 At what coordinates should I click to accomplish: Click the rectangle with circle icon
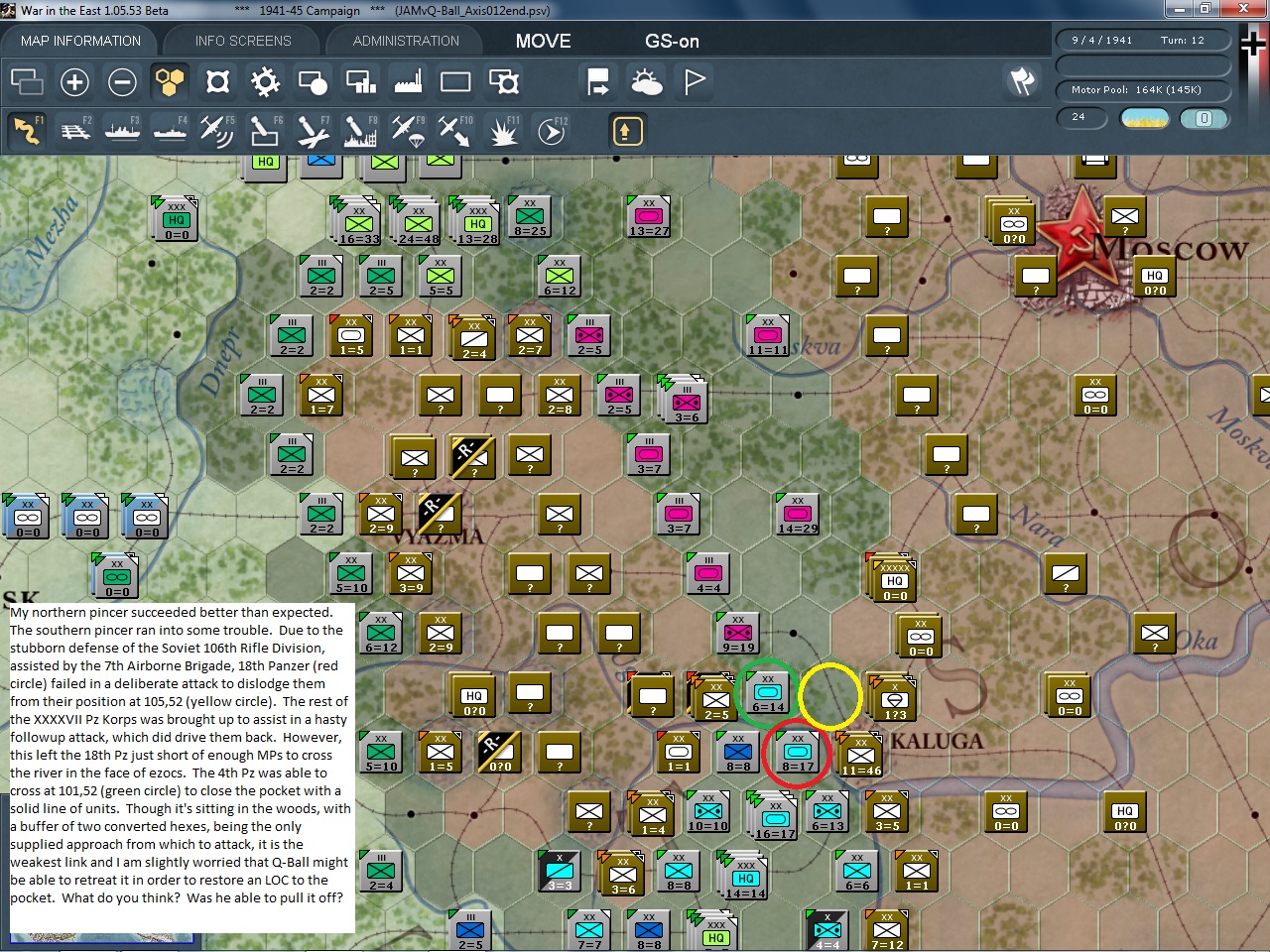(x=313, y=81)
